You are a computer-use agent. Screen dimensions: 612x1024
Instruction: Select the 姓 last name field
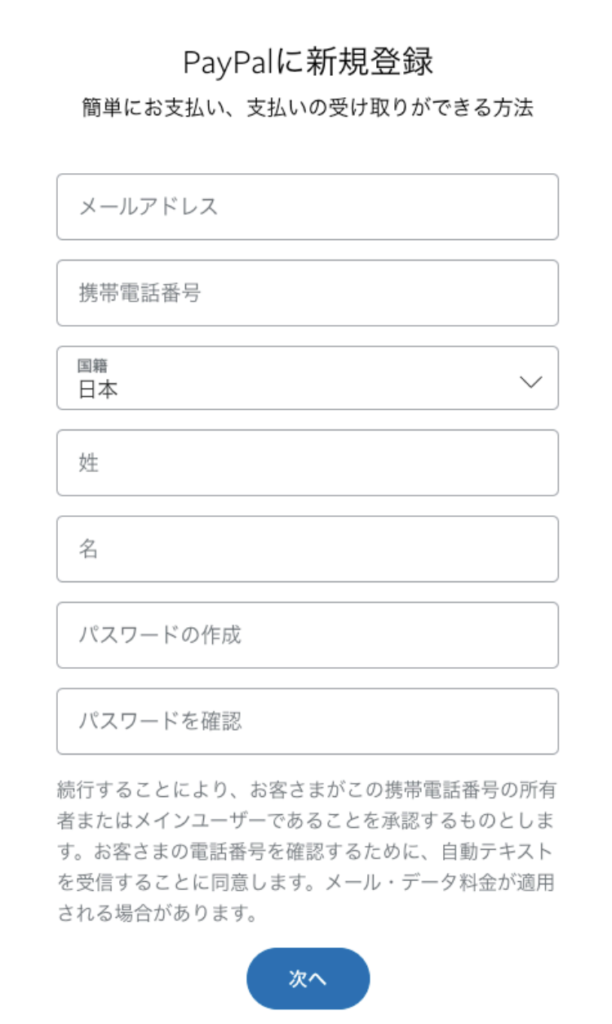pos(307,463)
